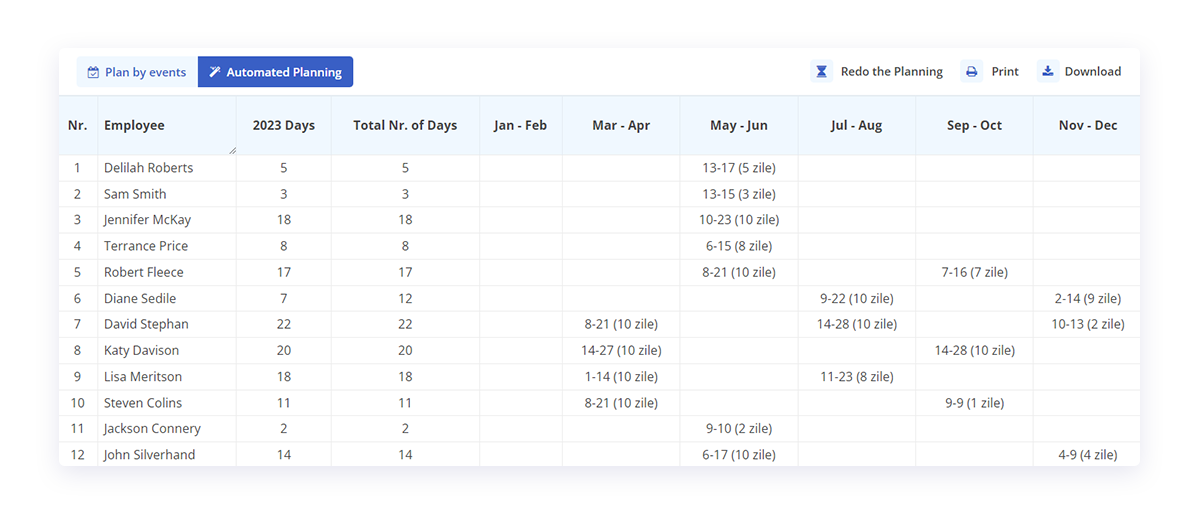The height and width of the screenshot is (516, 1200).
Task: Click the Jul - Aug column header
Action: pyautogui.click(x=857, y=126)
